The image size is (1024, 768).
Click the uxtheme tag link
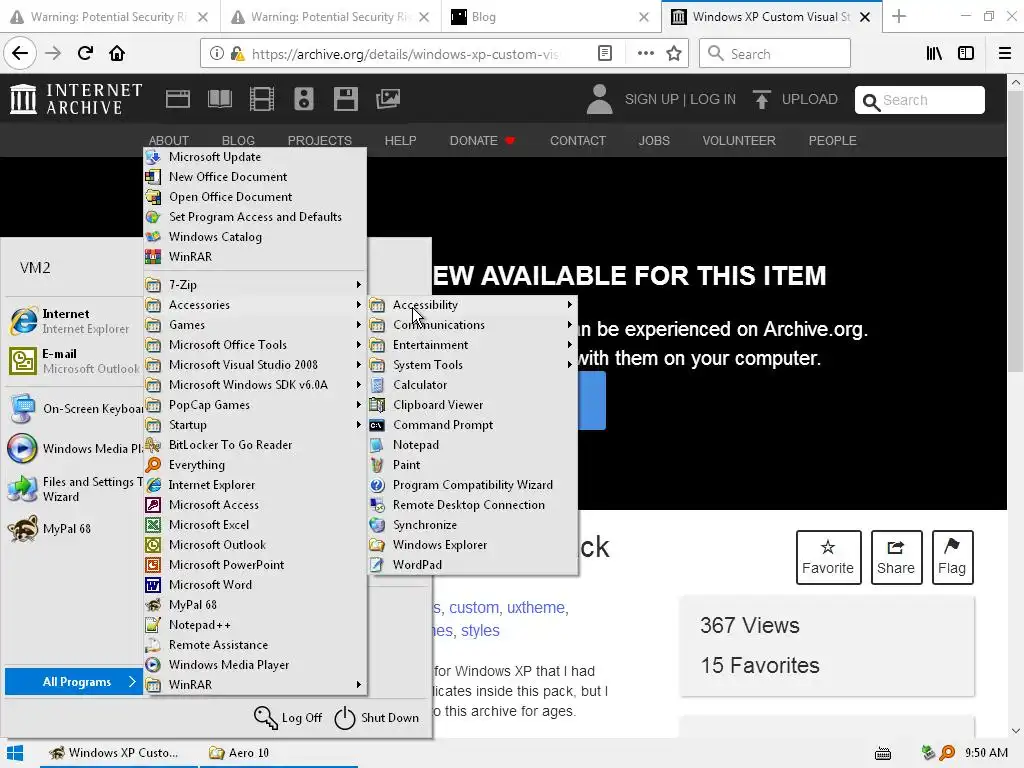pyautogui.click(x=536, y=607)
